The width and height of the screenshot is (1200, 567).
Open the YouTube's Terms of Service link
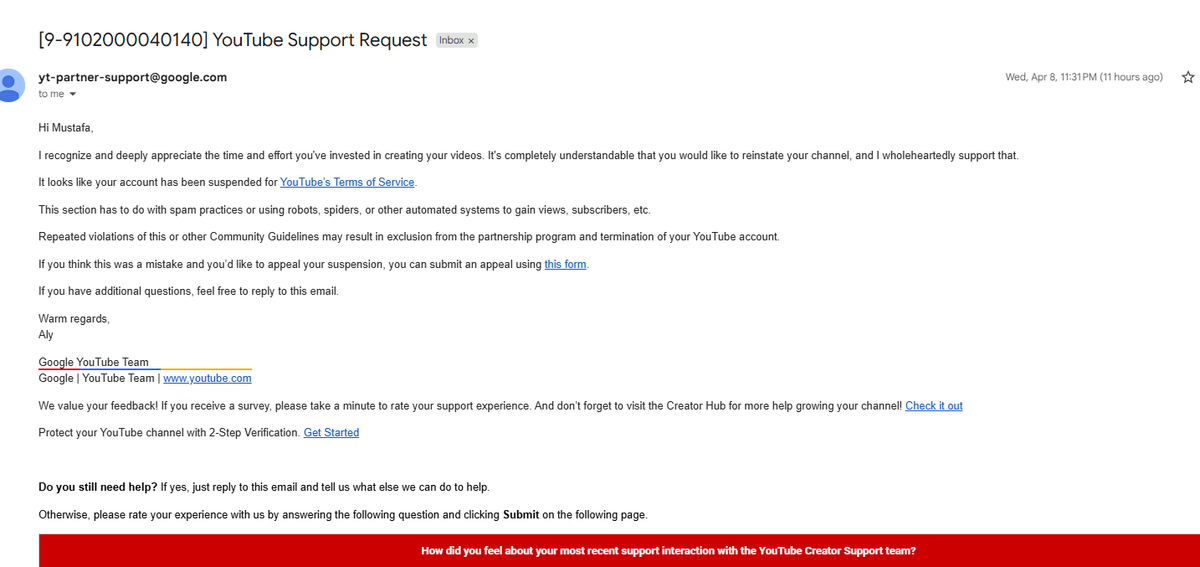(x=347, y=182)
